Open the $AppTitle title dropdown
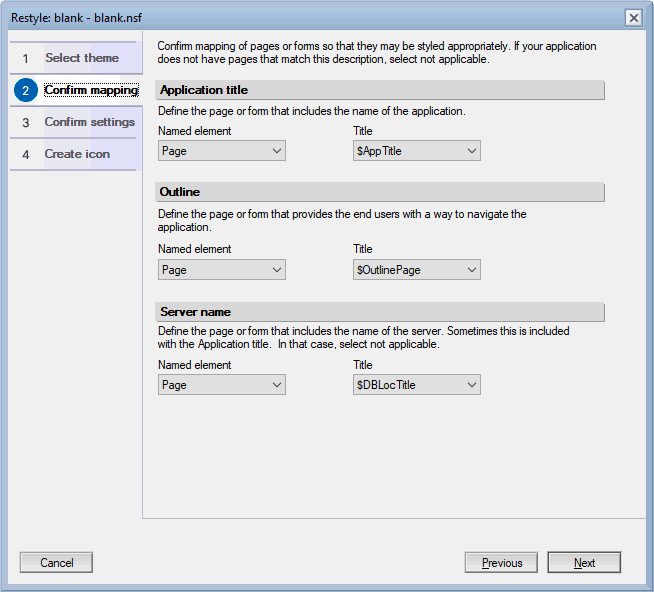This screenshot has height=592, width=654. [417, 151]
